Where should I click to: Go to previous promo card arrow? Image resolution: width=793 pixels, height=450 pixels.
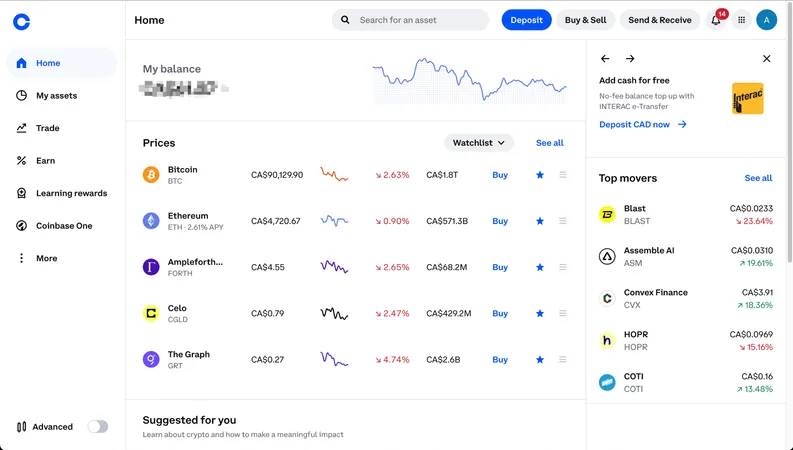[x=605, y=59]
